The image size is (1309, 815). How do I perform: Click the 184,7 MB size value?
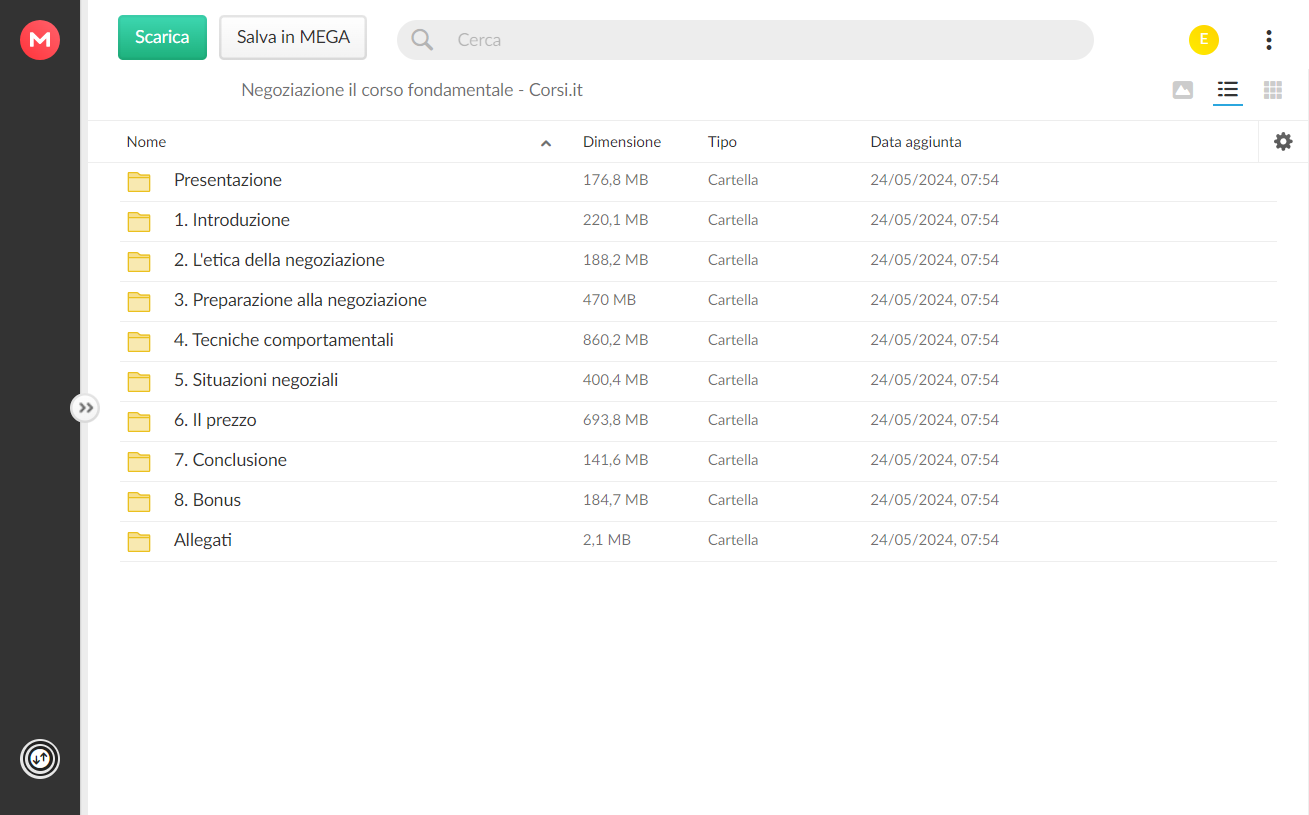pos(616,500)
